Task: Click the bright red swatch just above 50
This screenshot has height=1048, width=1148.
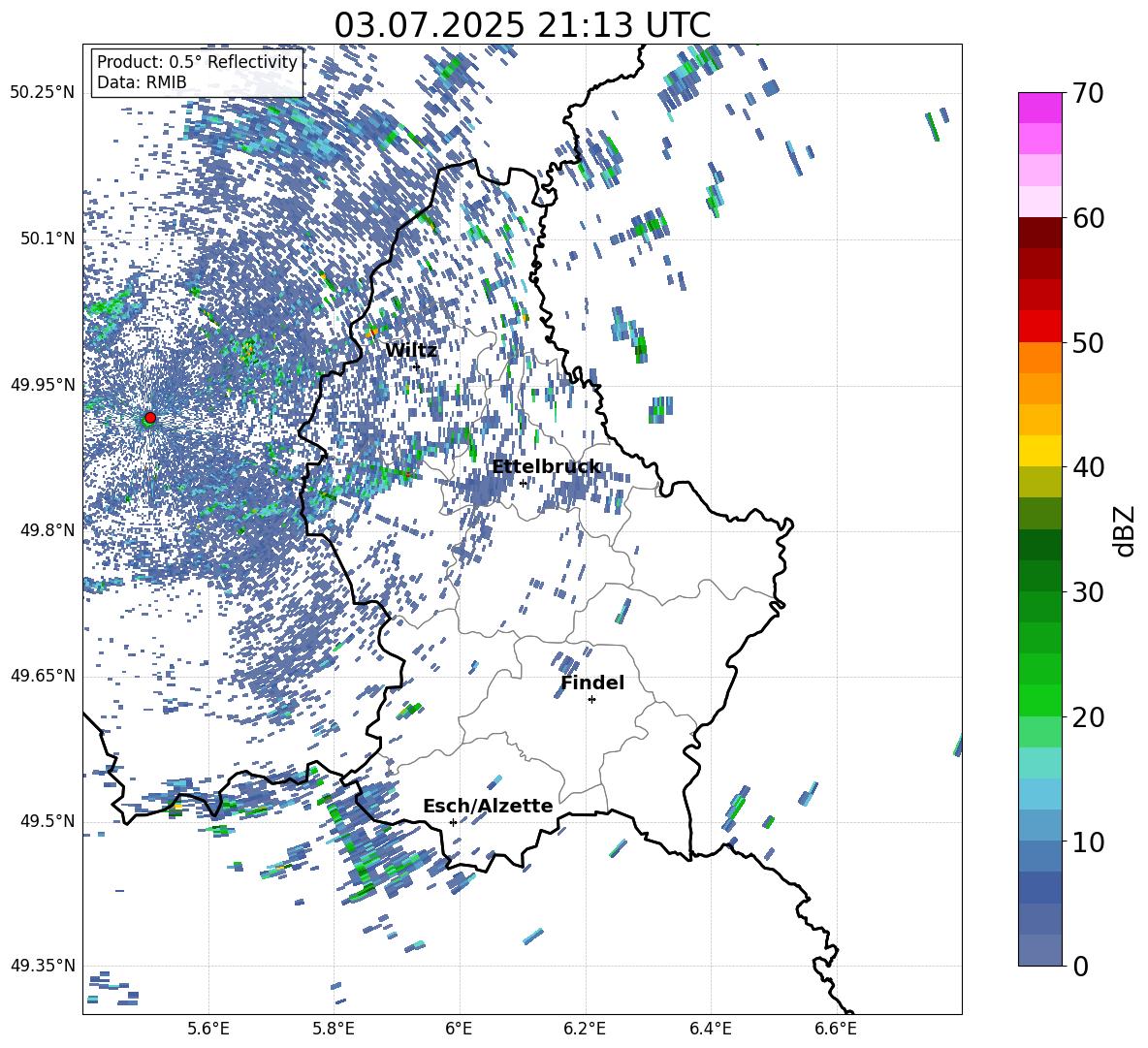Action: click(1040, 327)
